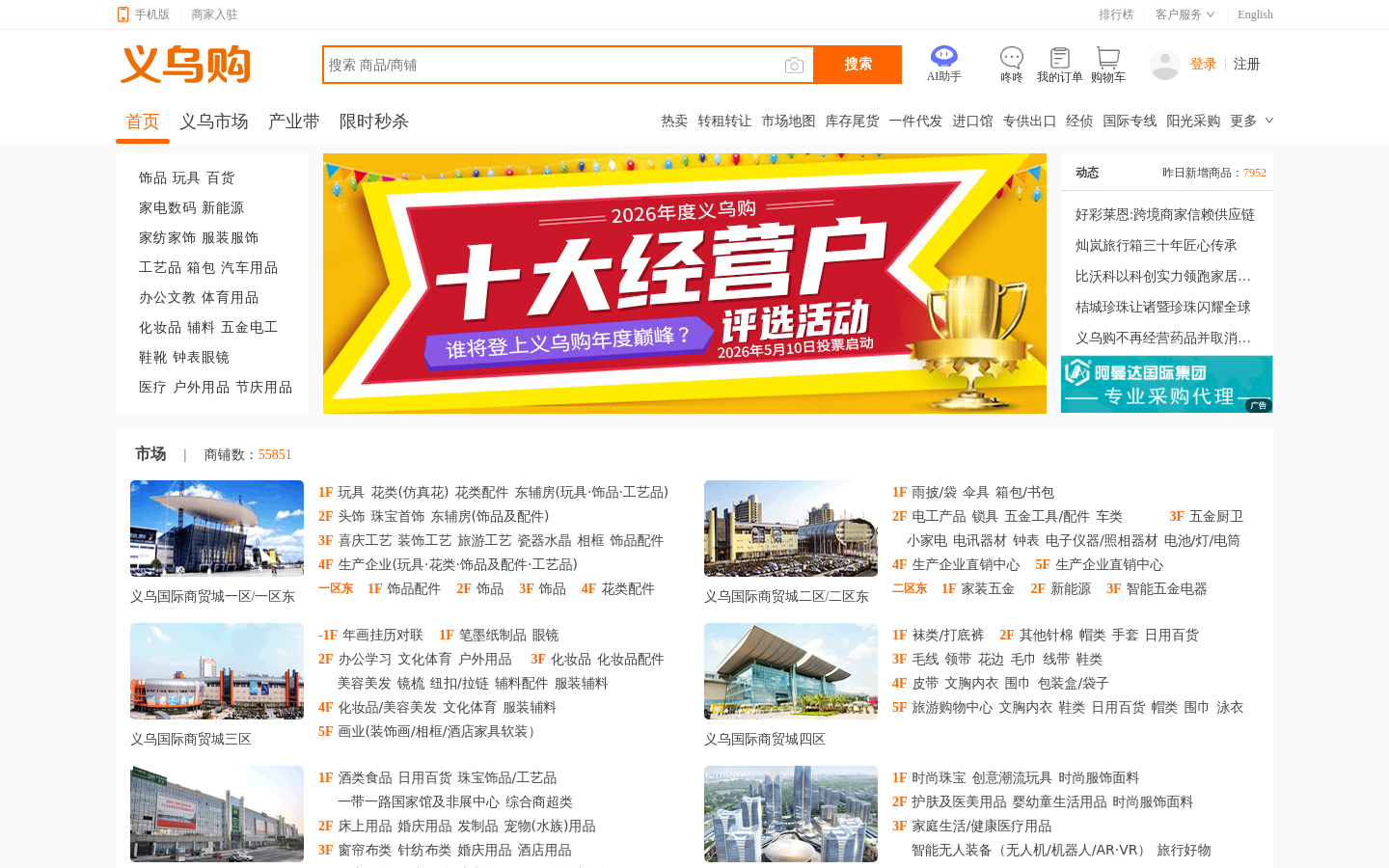Screen dimensions: 1389x868
Task: Switch to the 义乌市场 tab
Action: [214, 122]
